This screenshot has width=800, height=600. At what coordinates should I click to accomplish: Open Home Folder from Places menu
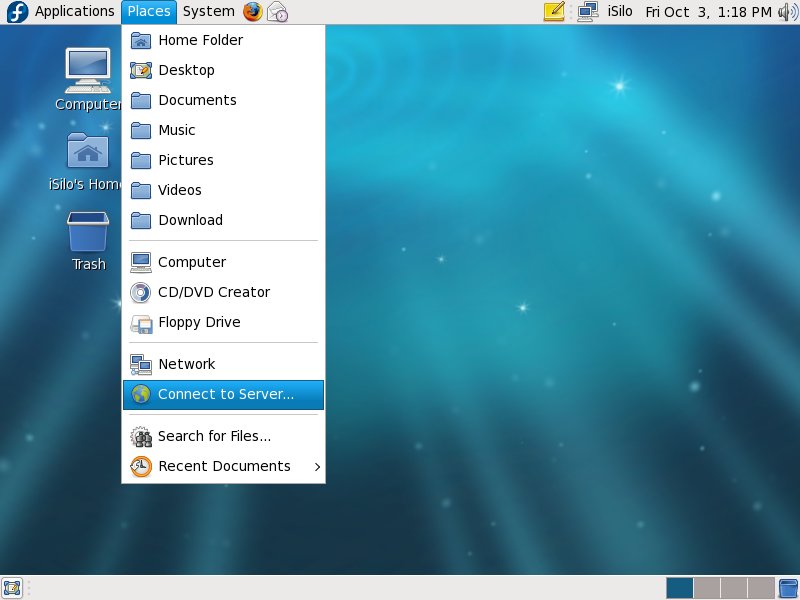click(200, 40)
